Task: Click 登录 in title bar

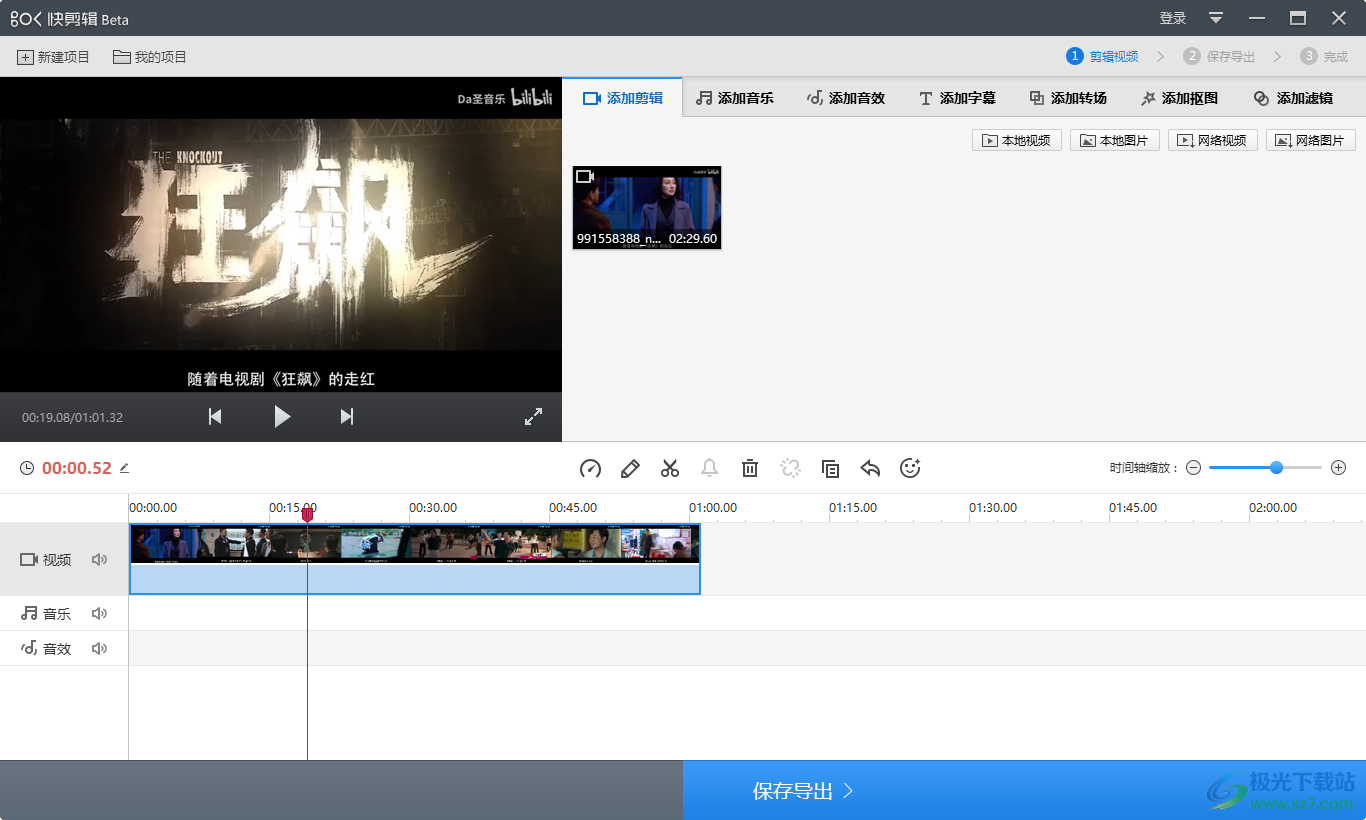Action: 1173,18
